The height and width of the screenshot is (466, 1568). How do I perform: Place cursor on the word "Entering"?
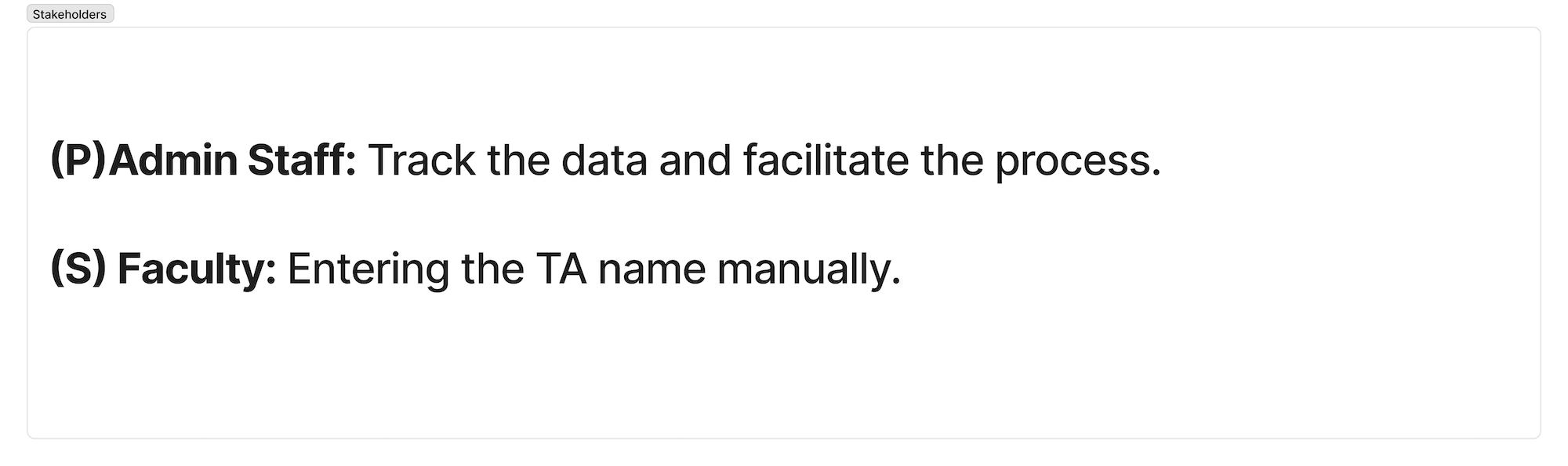[x=368, y=268]
